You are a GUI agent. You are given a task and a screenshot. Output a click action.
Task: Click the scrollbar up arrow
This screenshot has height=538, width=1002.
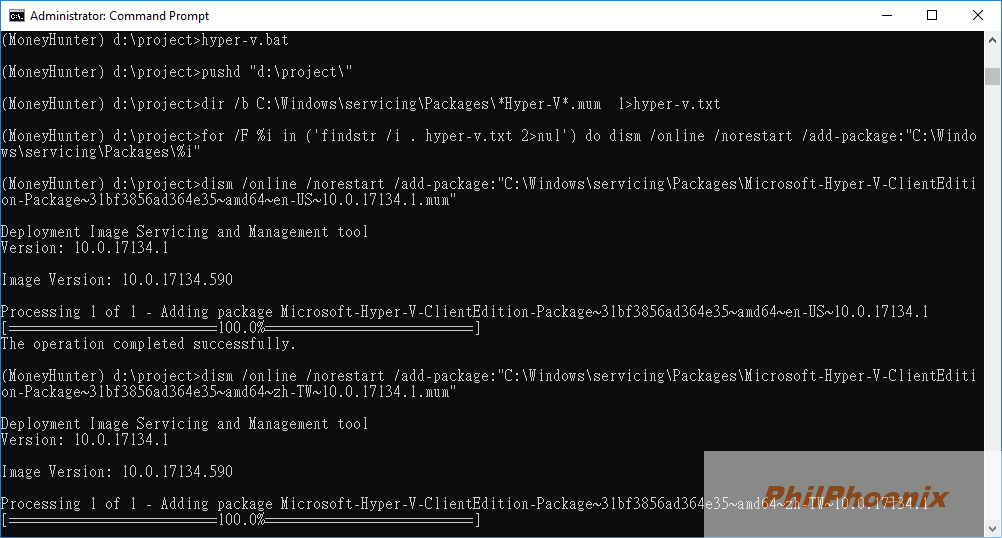(x=992, y=40)
